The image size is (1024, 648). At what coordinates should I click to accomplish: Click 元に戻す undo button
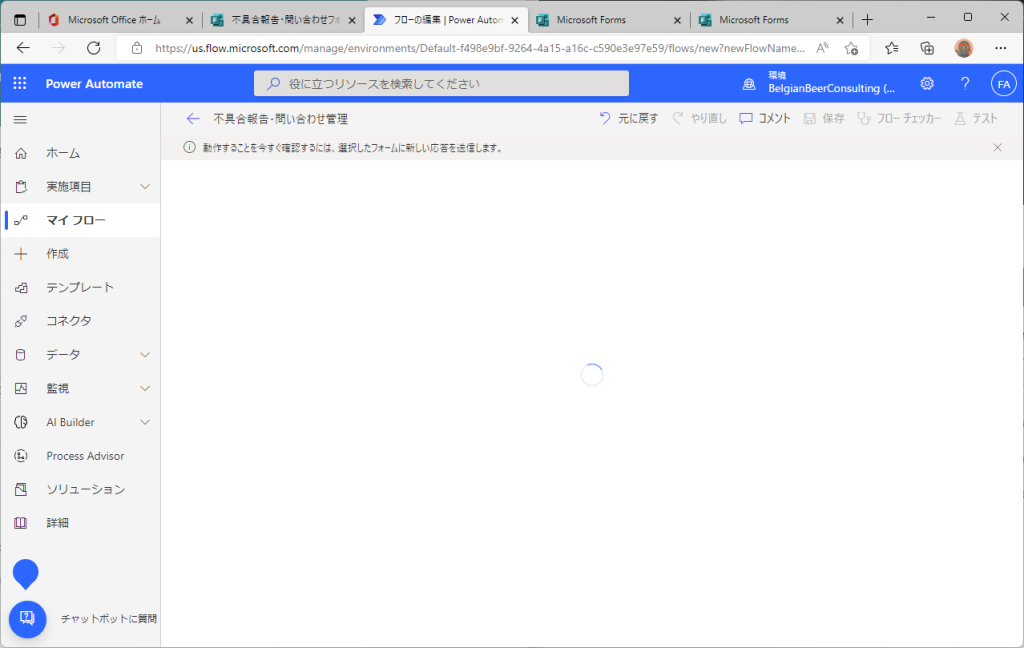pyautogui.click(x=628, y=118)
